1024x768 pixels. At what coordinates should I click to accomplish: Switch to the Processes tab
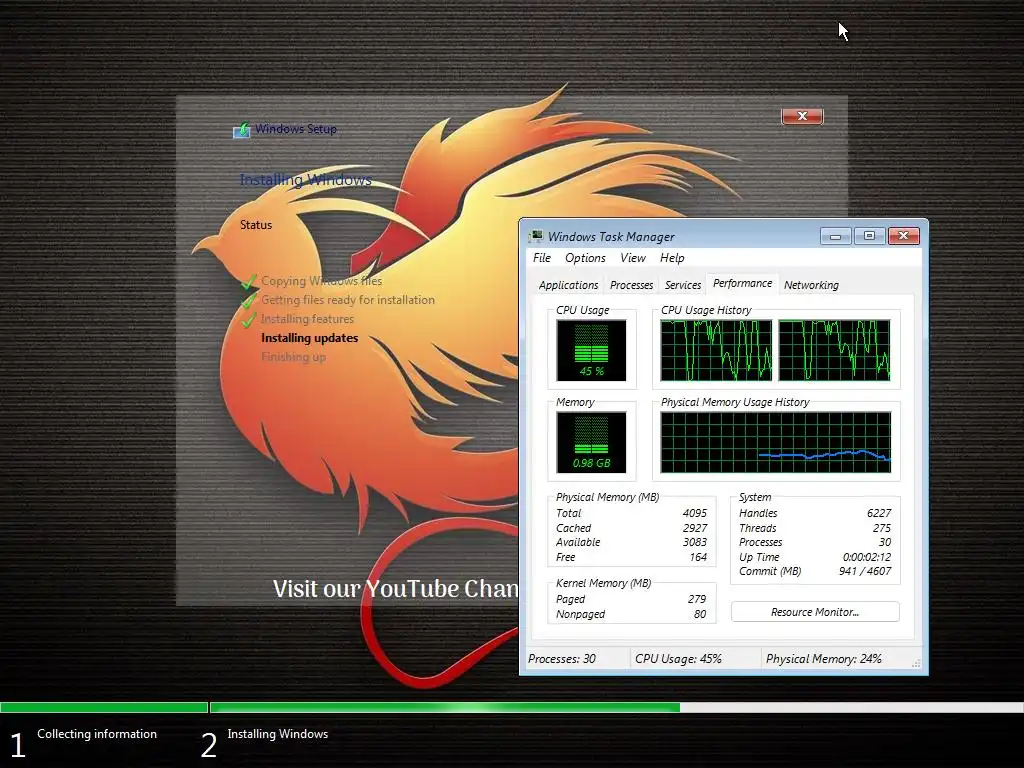(631, 285)
